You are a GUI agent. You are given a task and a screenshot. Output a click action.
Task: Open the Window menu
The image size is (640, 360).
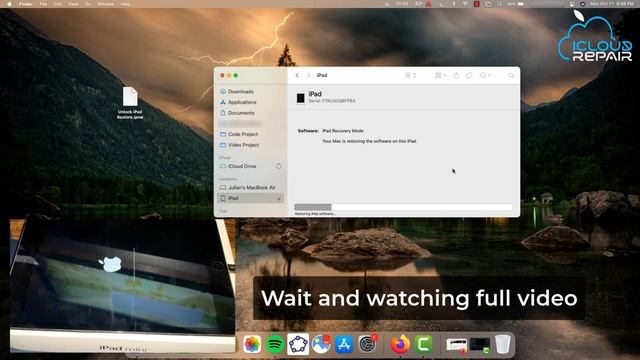(x=106, y=4)
